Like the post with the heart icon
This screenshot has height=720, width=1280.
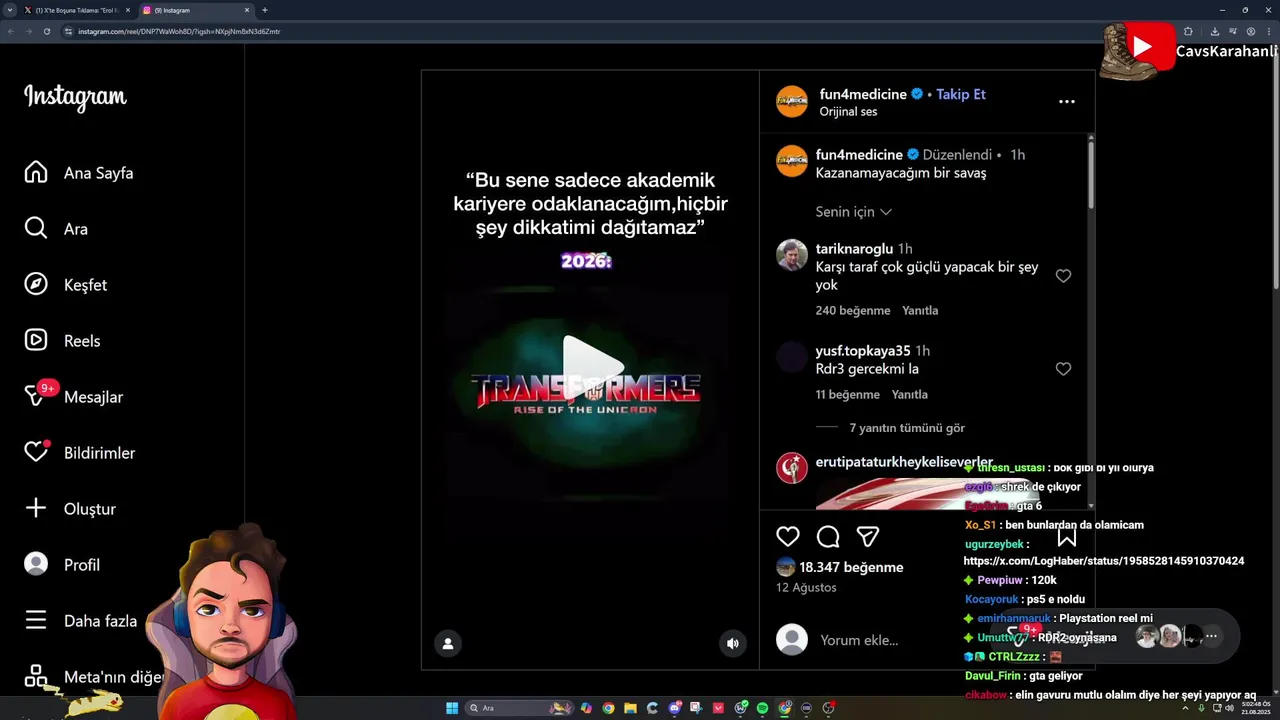click(788, 537)
